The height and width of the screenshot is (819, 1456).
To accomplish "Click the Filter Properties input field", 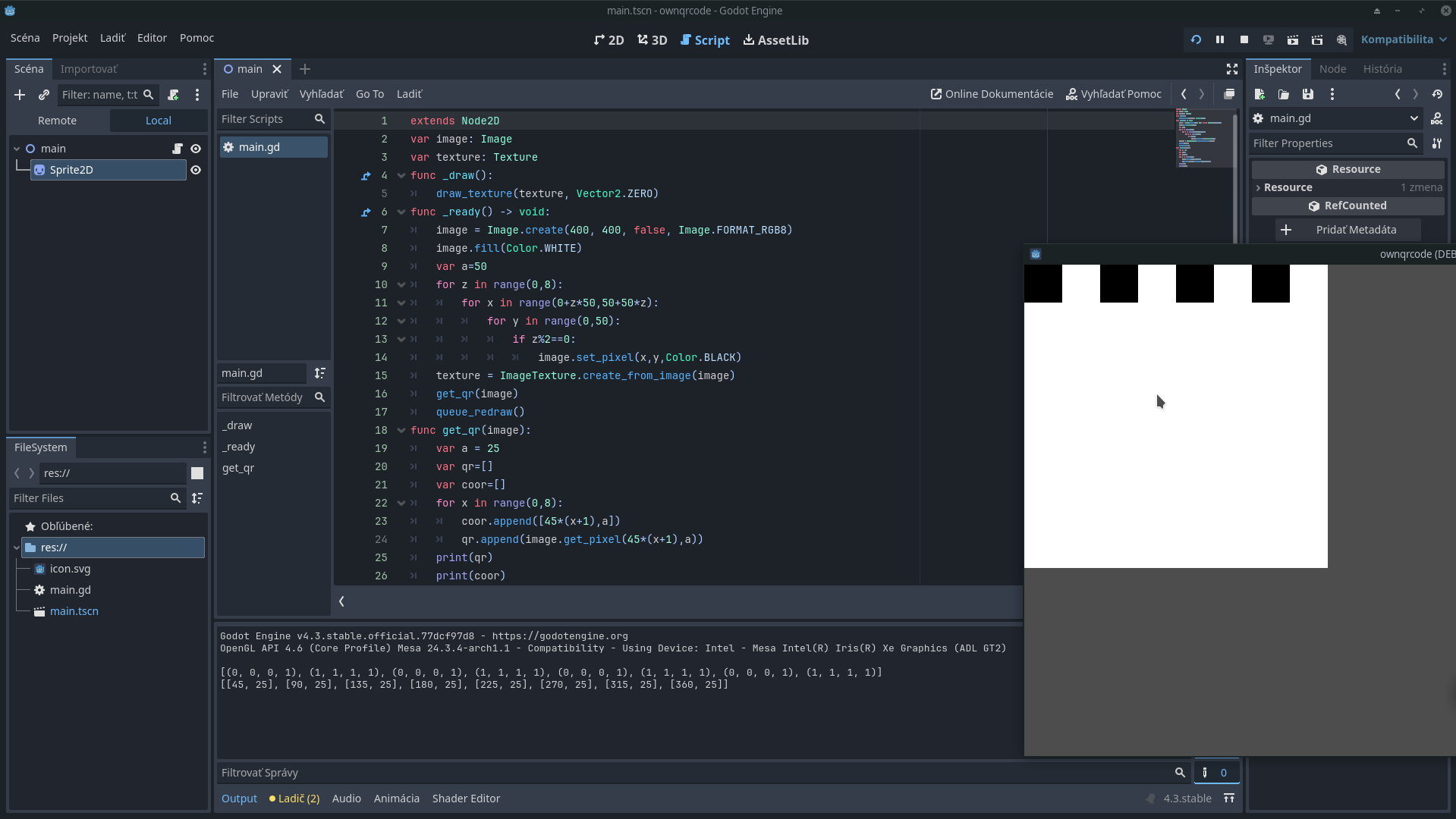I will (1326, 143).
